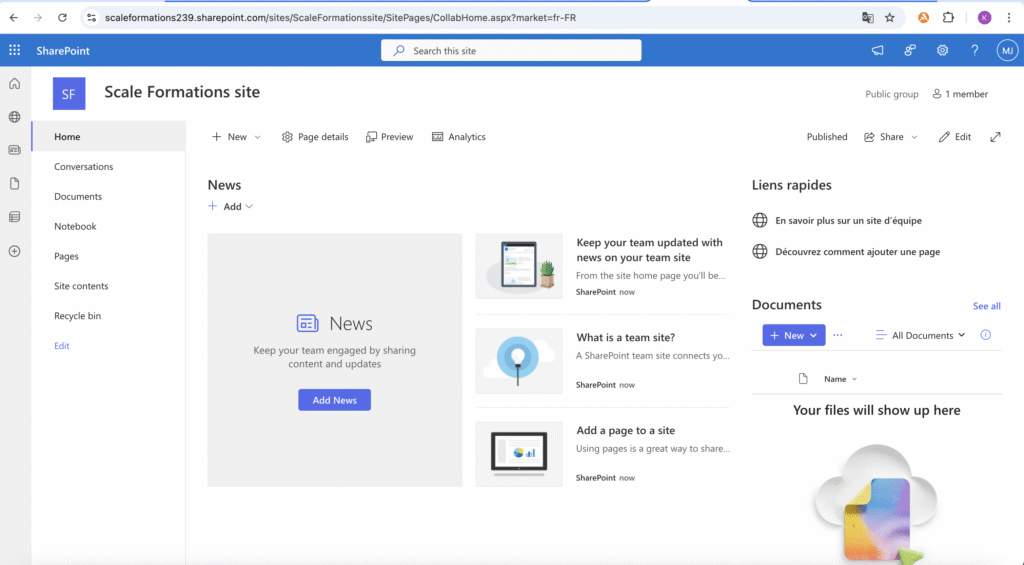Open Site contents in the left navigation
This screenshot has width=1024, height=565.
tap(81, 286)
